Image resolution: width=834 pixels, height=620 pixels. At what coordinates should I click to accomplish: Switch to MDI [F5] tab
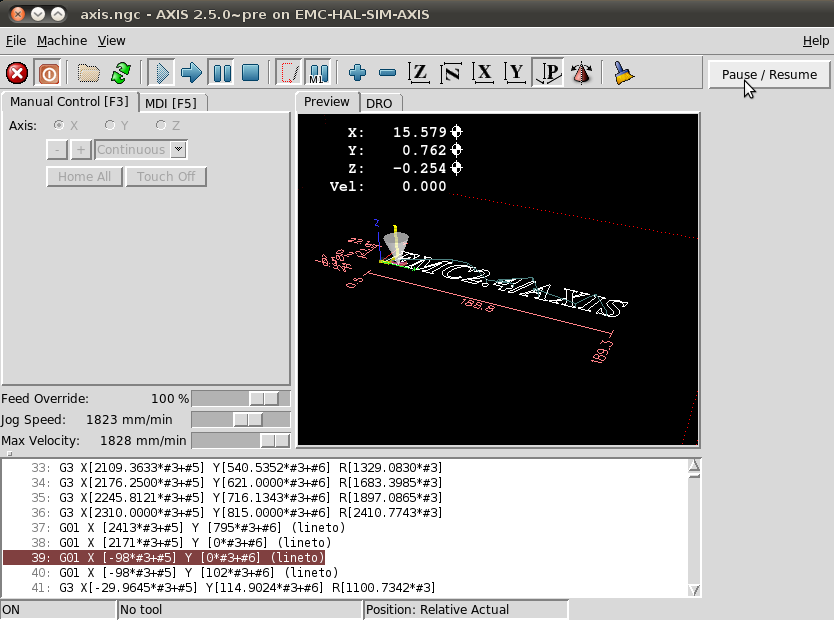pyautogui.click(x=171, y=103)
